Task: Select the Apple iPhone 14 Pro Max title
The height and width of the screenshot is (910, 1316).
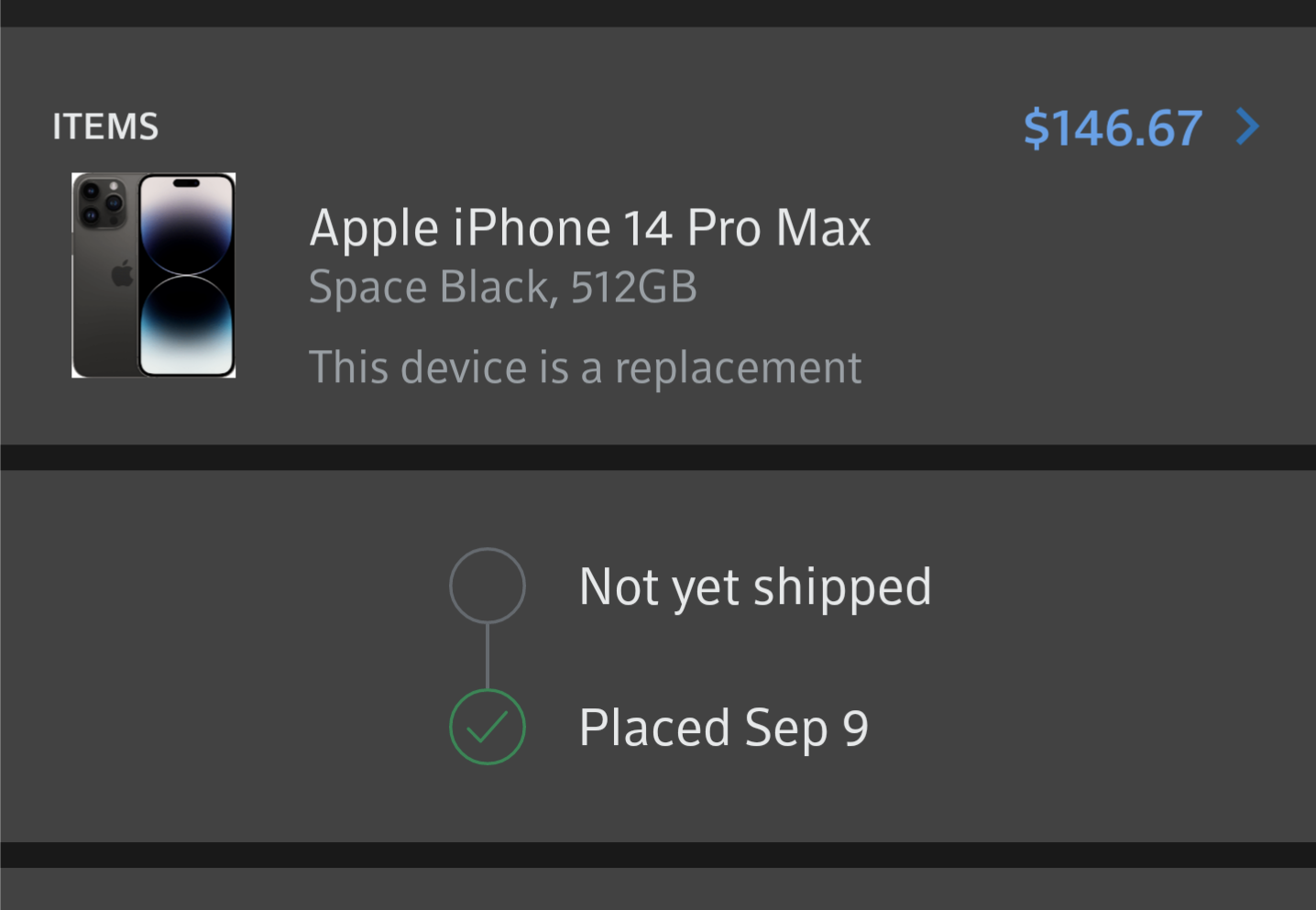Action: [x=589, y=228]
